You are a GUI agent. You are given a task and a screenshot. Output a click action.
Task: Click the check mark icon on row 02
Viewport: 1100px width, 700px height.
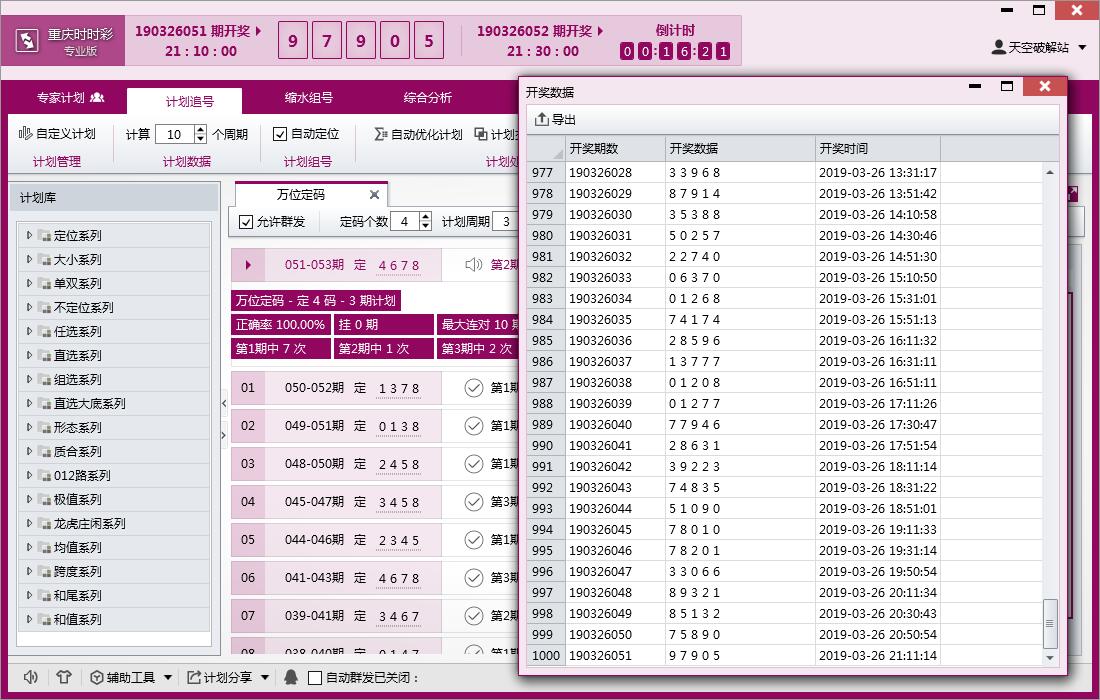click(x=474, y=426)
